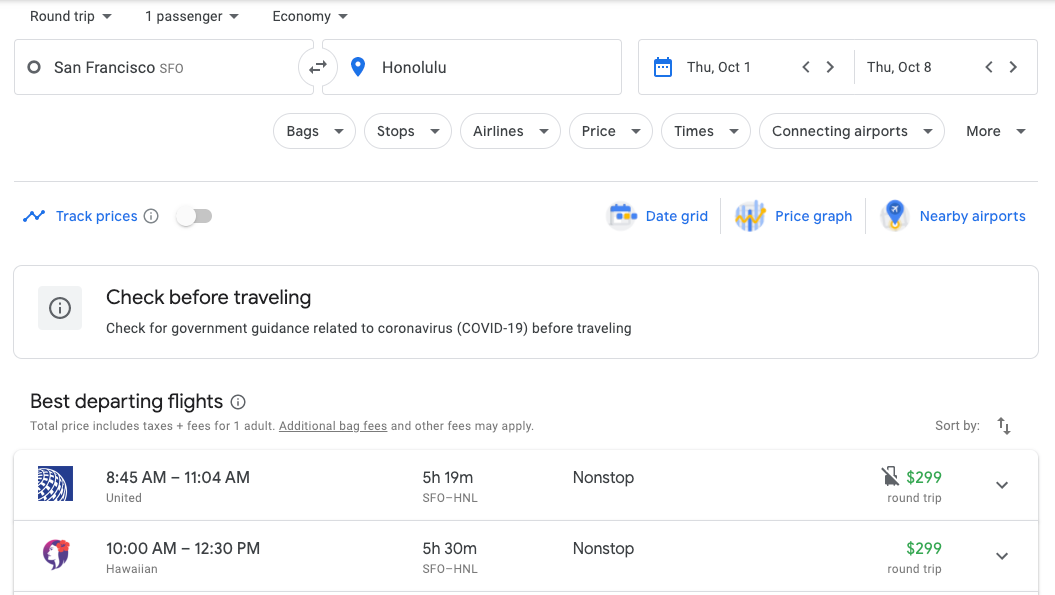The height and width of the screenshot is (595, 1055).
Task: Click info icon beside Best departing flights
Action: [x=238, y=402]
